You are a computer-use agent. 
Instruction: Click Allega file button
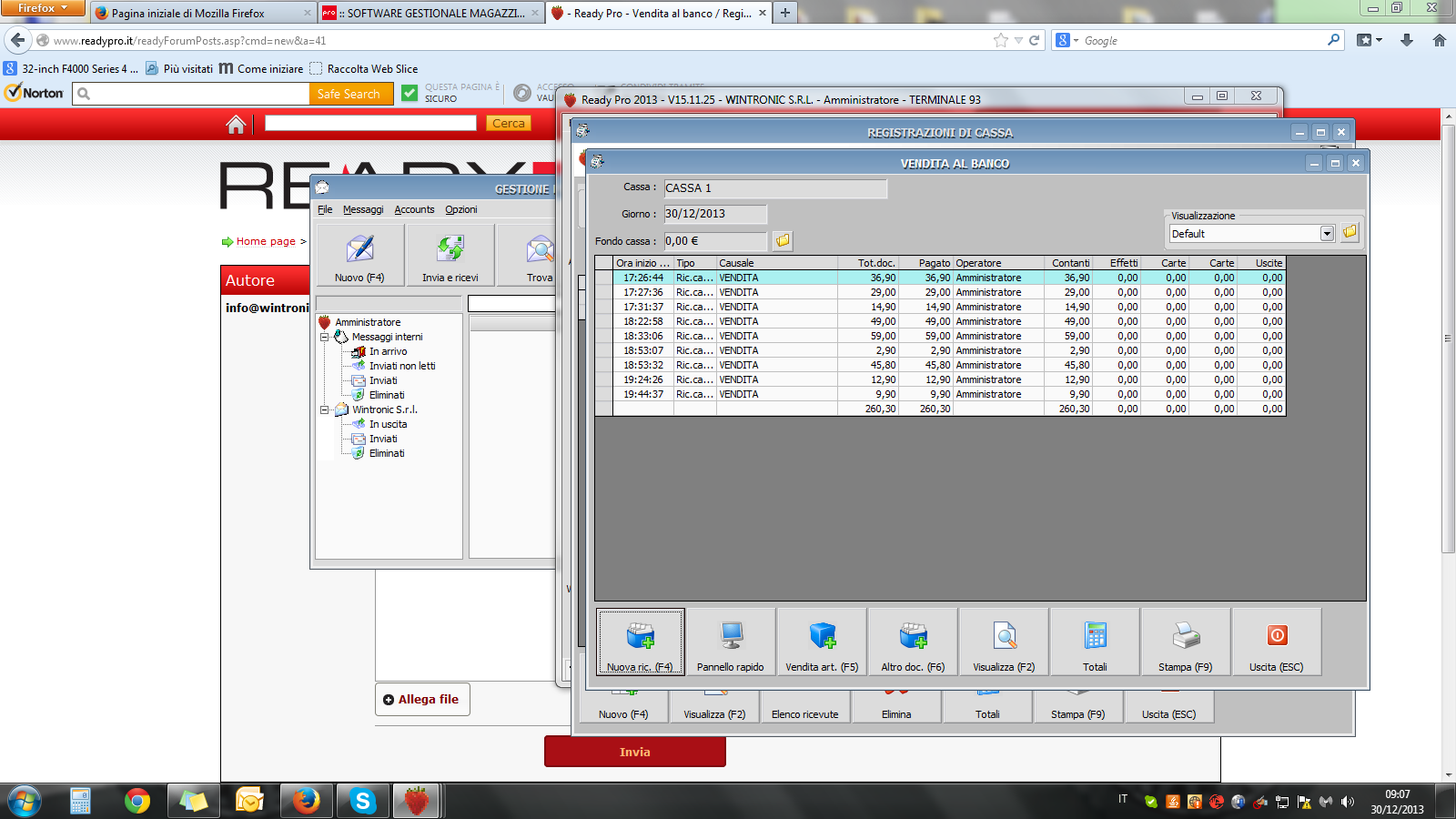coord(422,699)
